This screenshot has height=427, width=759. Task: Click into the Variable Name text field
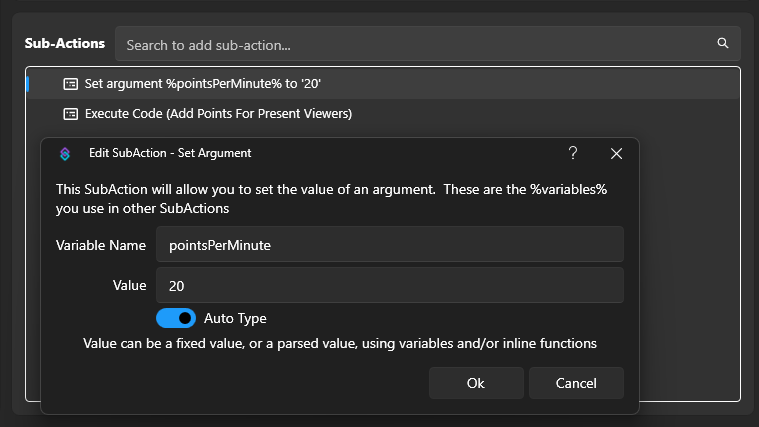pyautogui.click(x=389, y=245)
